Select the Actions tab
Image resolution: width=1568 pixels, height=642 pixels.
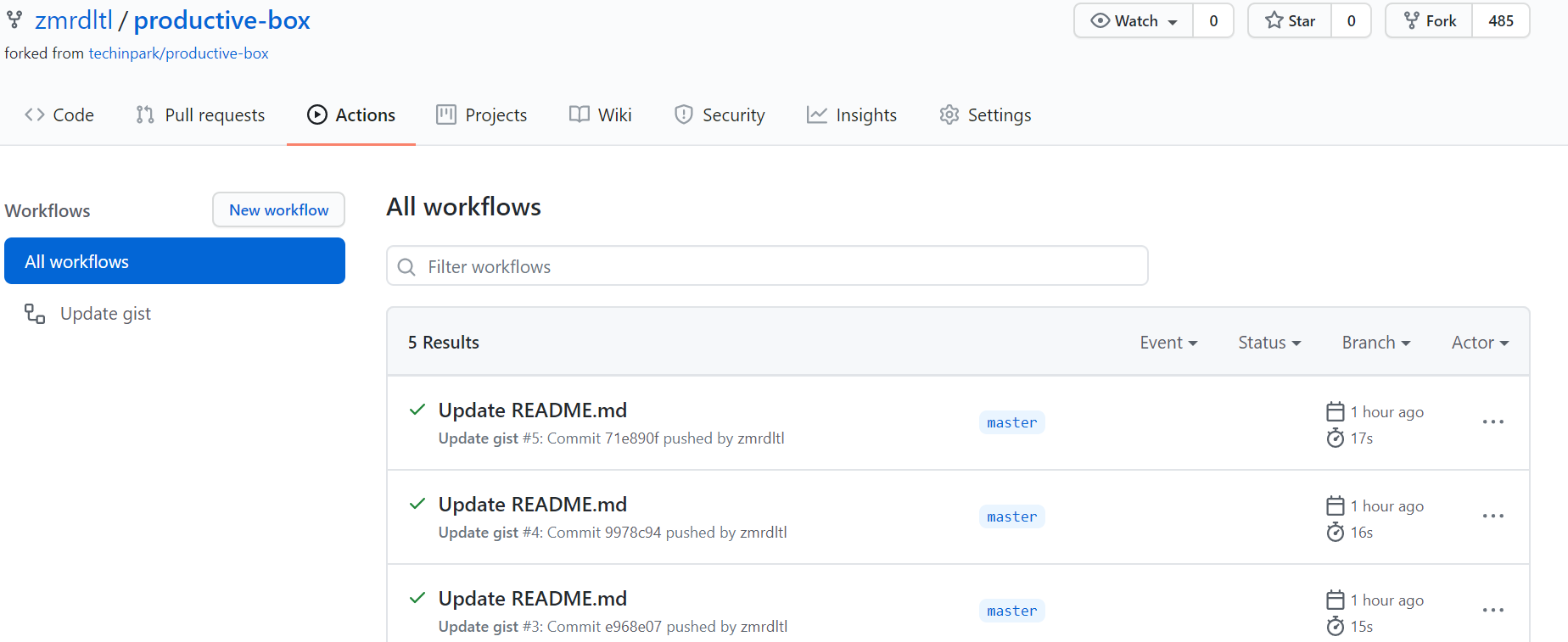click(351, 114)
